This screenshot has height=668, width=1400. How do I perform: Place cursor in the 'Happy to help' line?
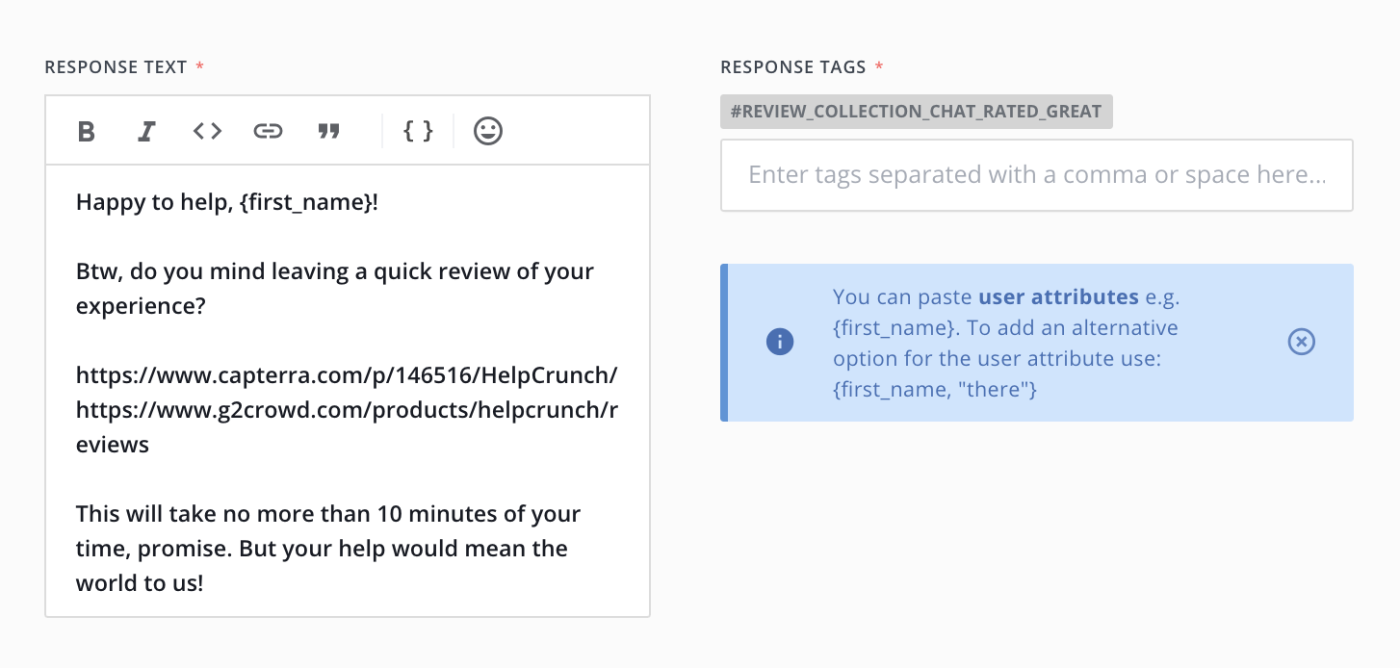227,202
